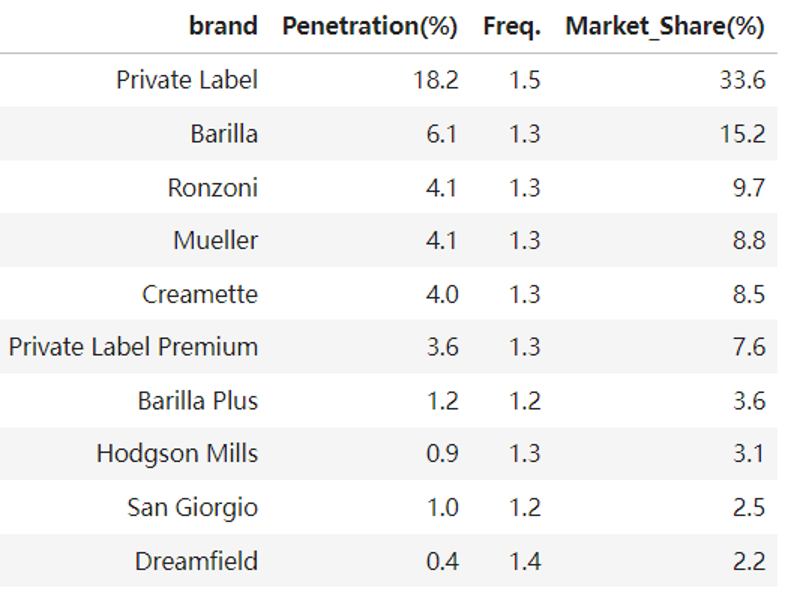Click the 18.2 penetration value

tap(436, 80)
